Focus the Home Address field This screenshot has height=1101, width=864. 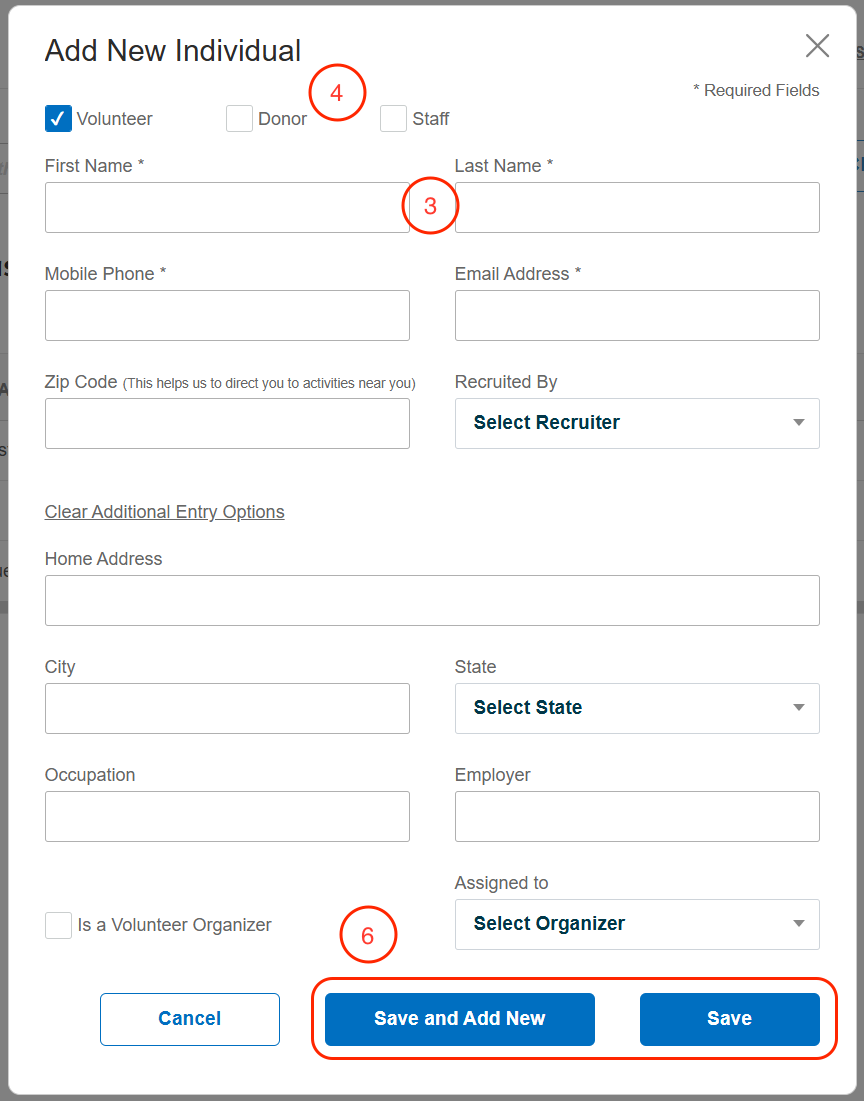[432, 600]
